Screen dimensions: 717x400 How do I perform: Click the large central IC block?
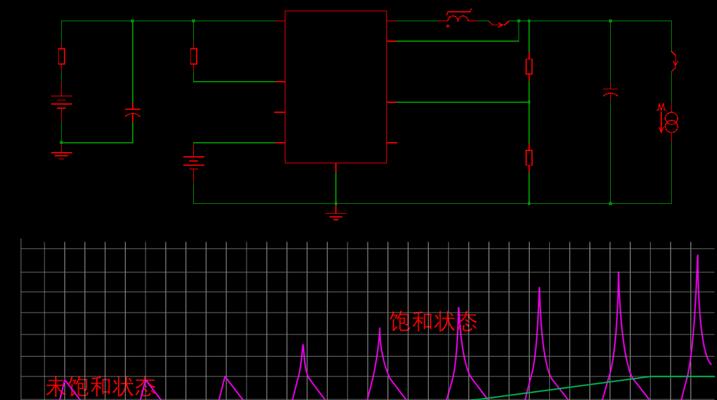336,87
